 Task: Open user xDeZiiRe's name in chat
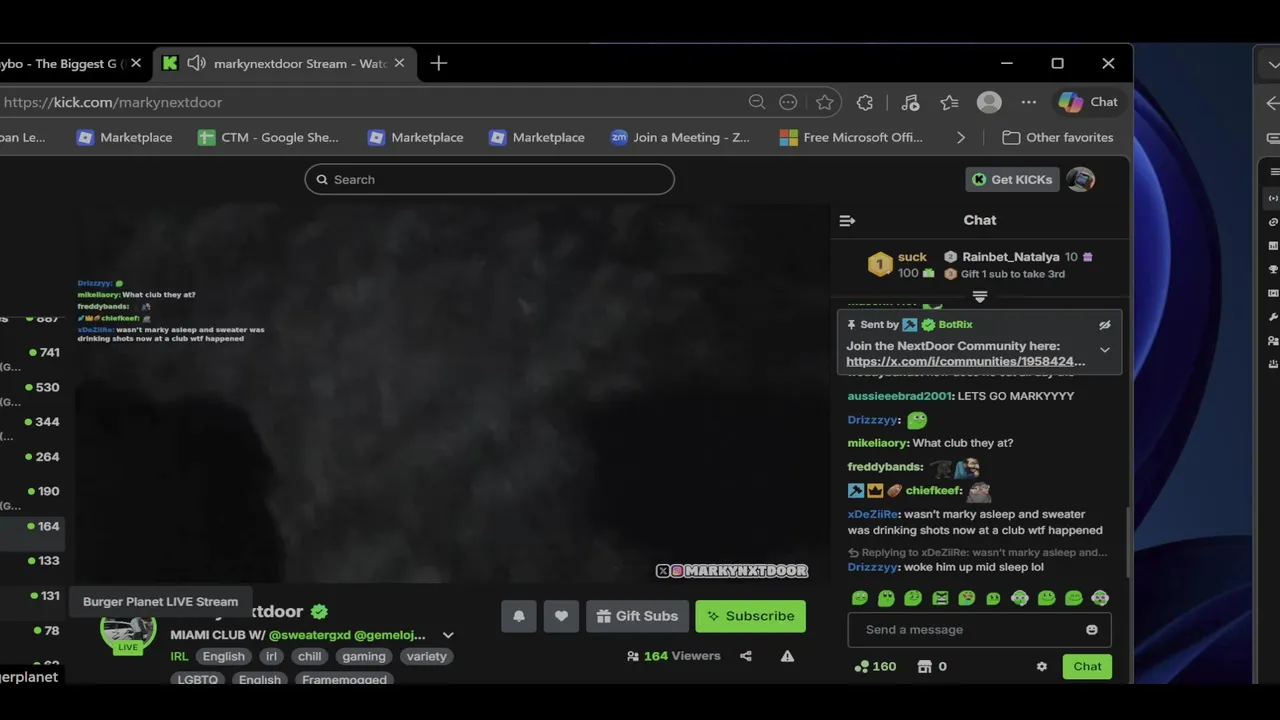point(873,514)
